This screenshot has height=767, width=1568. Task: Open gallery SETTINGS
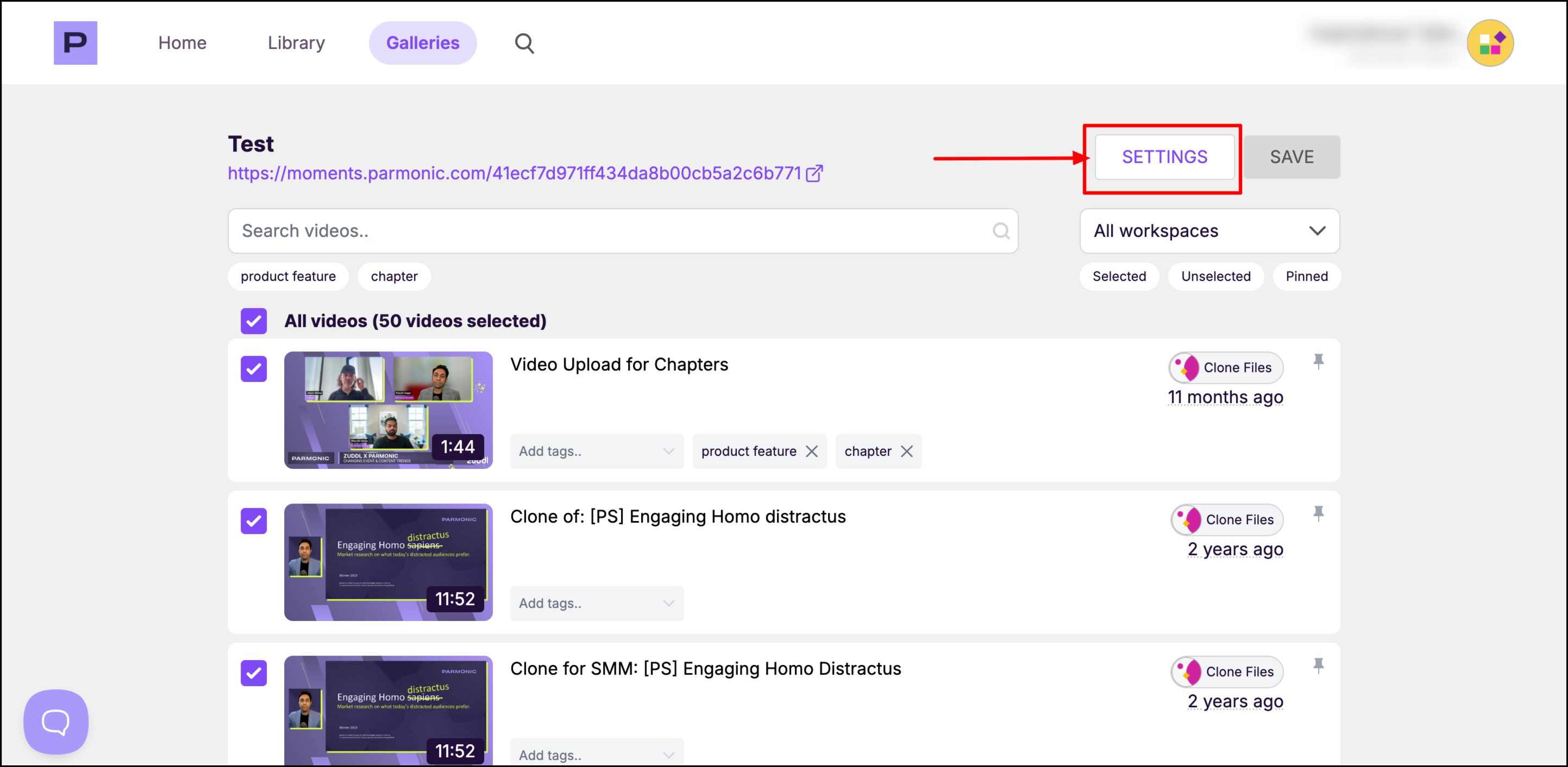click(1164, 157)
